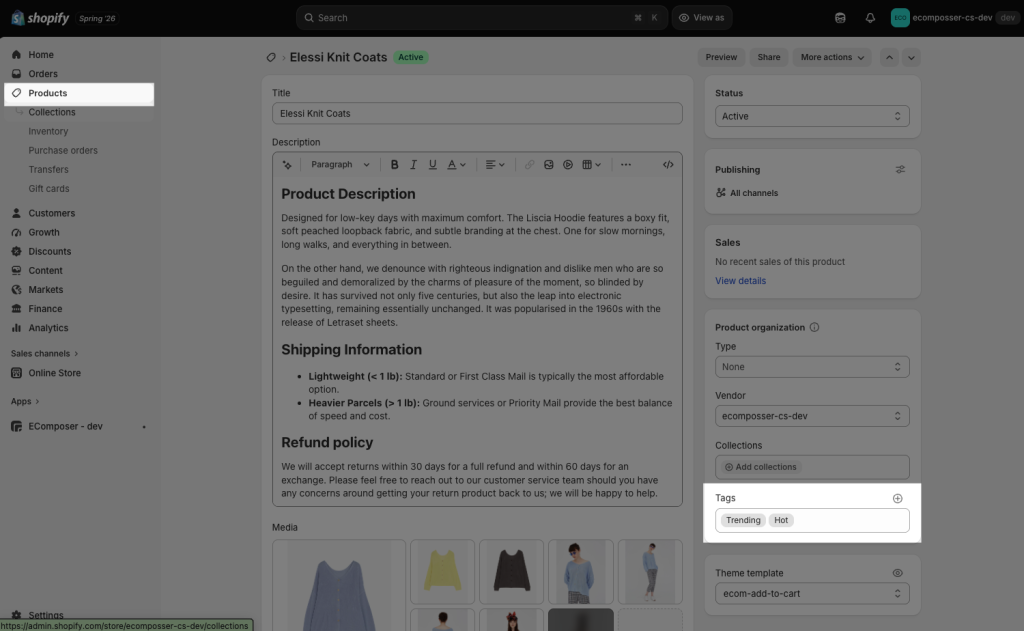Apply italic formatting in description toolbar
The height and width of the screenshot is (631, 1024).
pyautogui.click(x=413, y=165)
